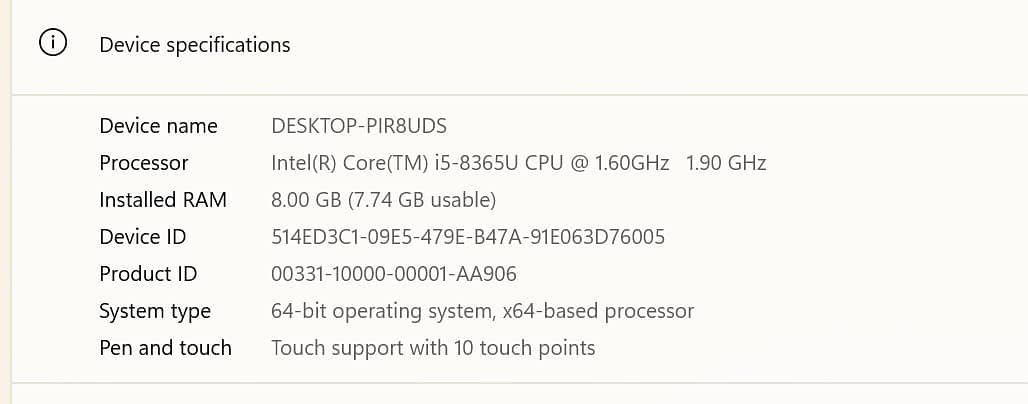Viewport: 1028px width, 404px height.
Task: Expand the Device specifications header
Action: [195, 45]
